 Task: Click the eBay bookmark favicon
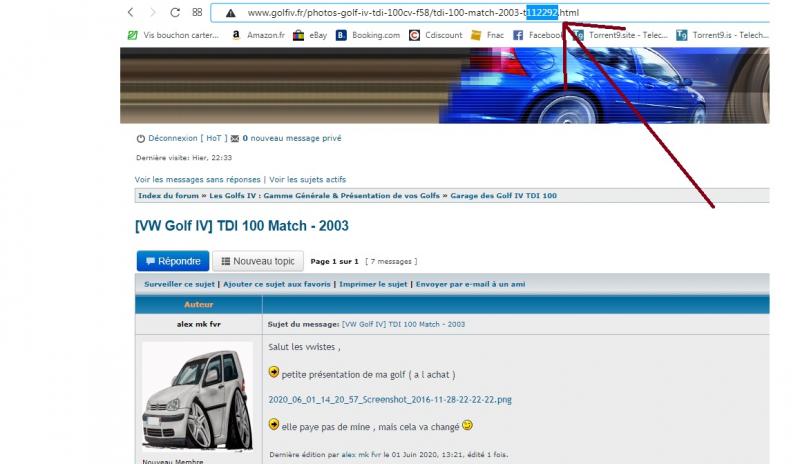298,35
